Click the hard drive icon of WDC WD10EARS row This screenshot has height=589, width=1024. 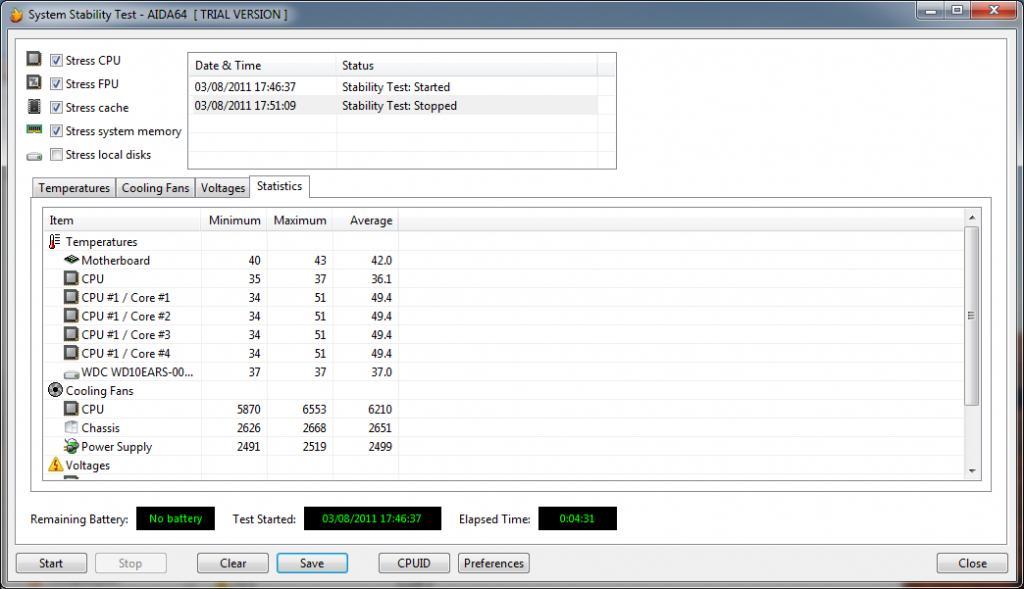coord(71,374)
